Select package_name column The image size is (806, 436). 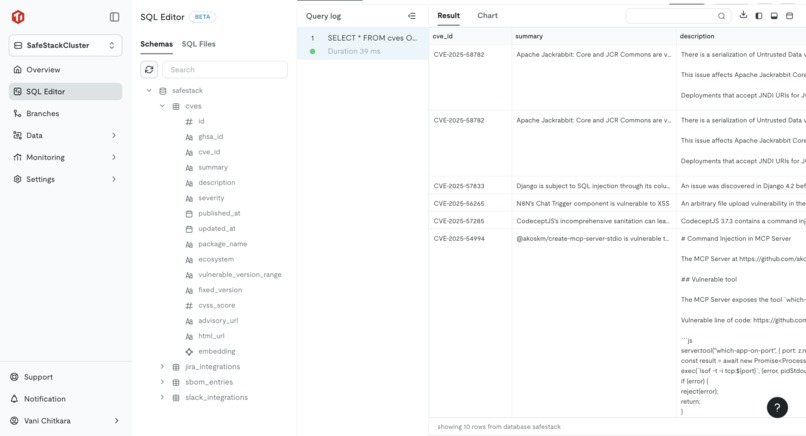pos(223,244)
